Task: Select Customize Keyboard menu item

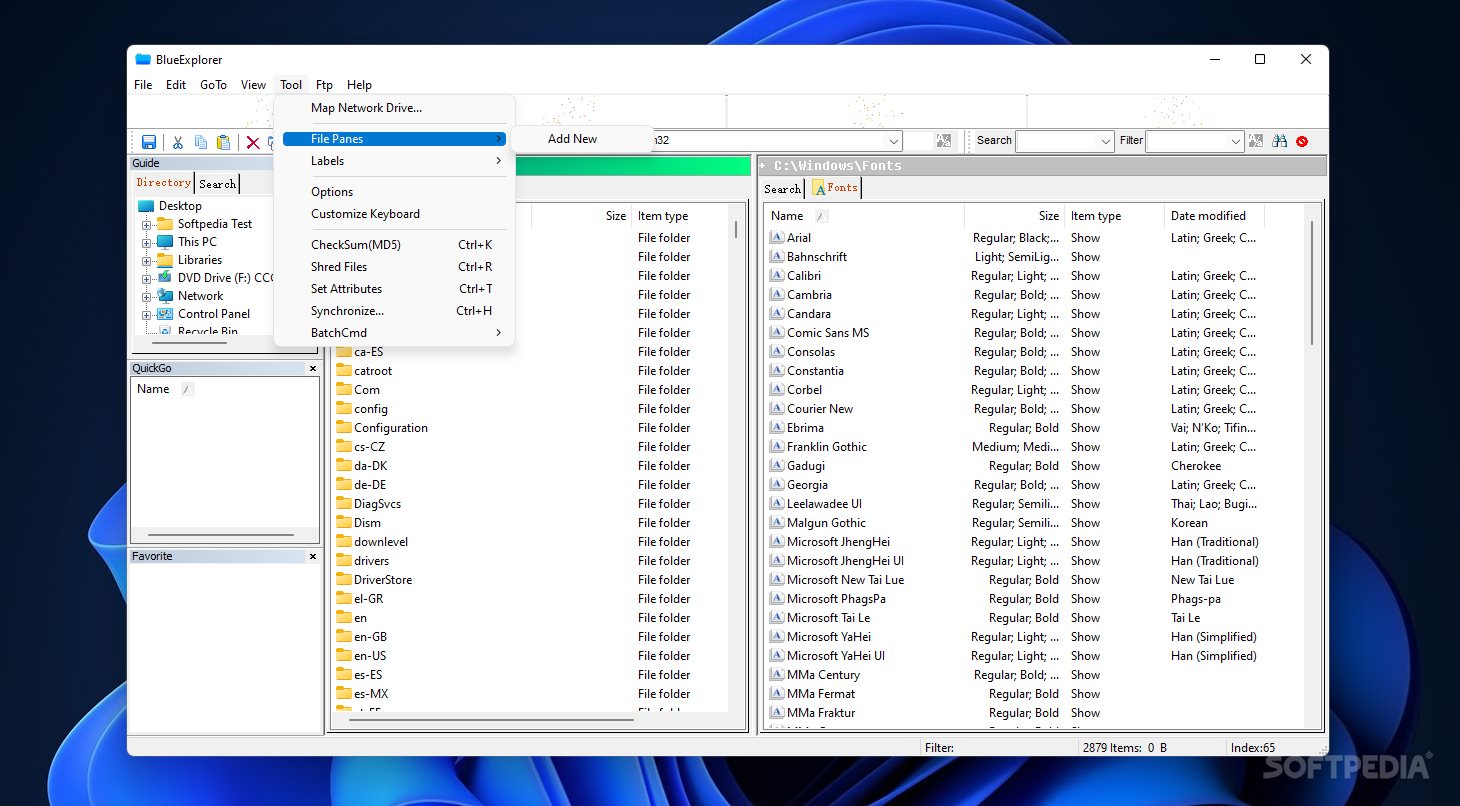Action: [x=394, y=214]
